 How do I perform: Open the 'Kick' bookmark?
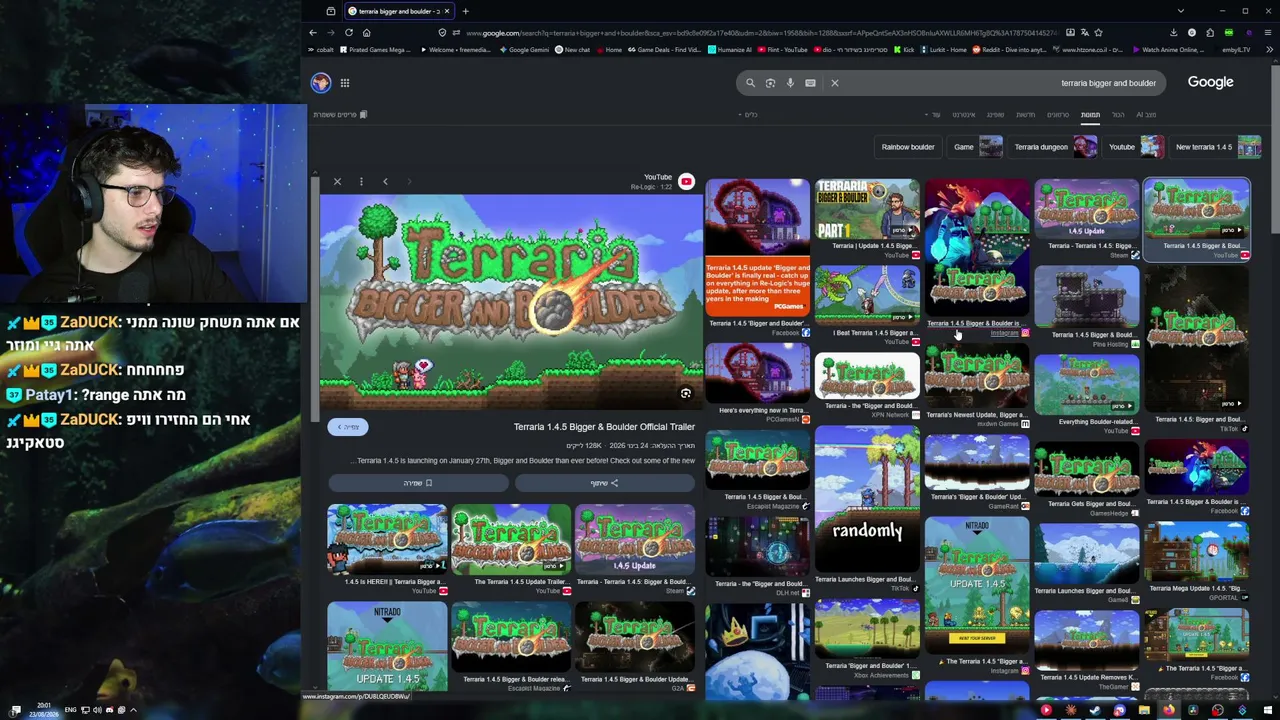click(x=904, y=49)
